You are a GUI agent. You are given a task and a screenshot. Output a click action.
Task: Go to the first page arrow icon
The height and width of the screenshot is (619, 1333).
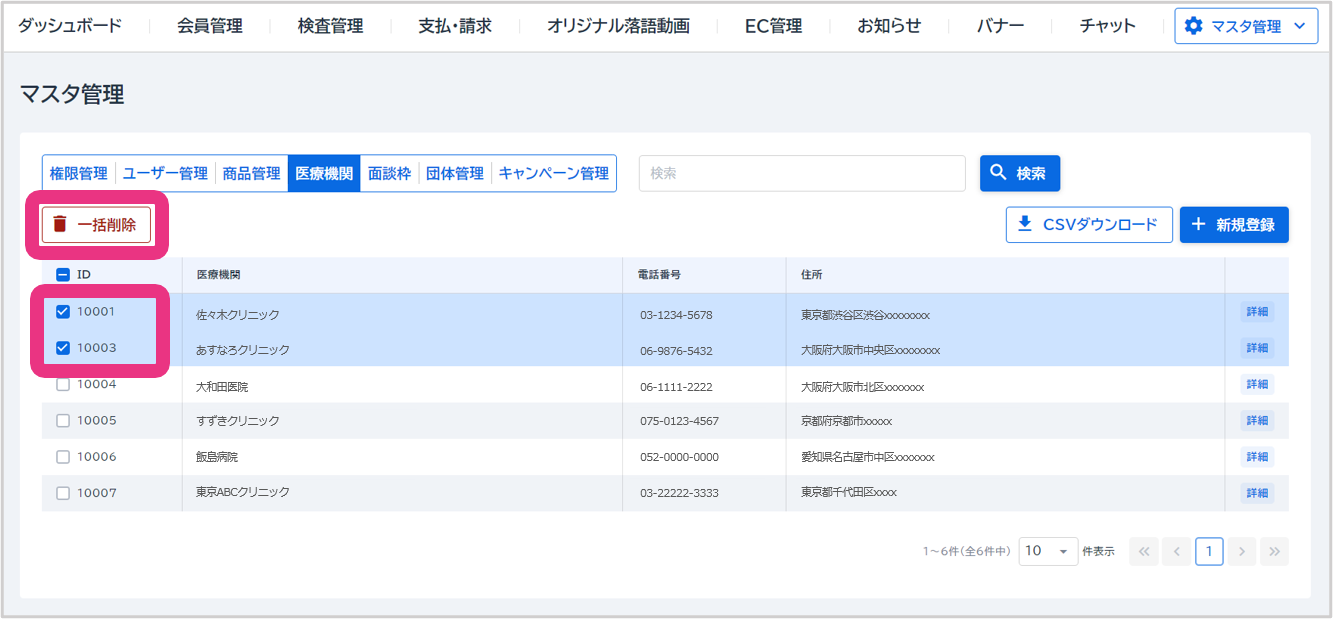click(x=1143, y=551)
